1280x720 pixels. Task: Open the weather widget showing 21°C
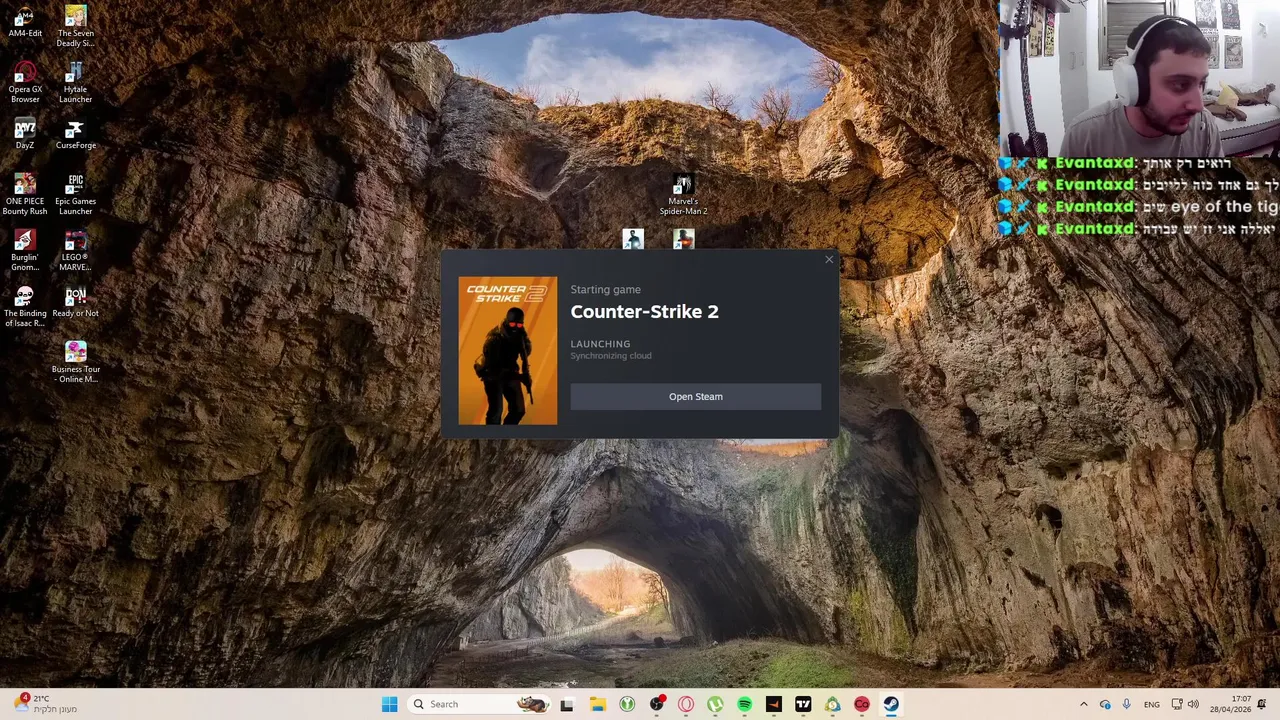(44, 704)
